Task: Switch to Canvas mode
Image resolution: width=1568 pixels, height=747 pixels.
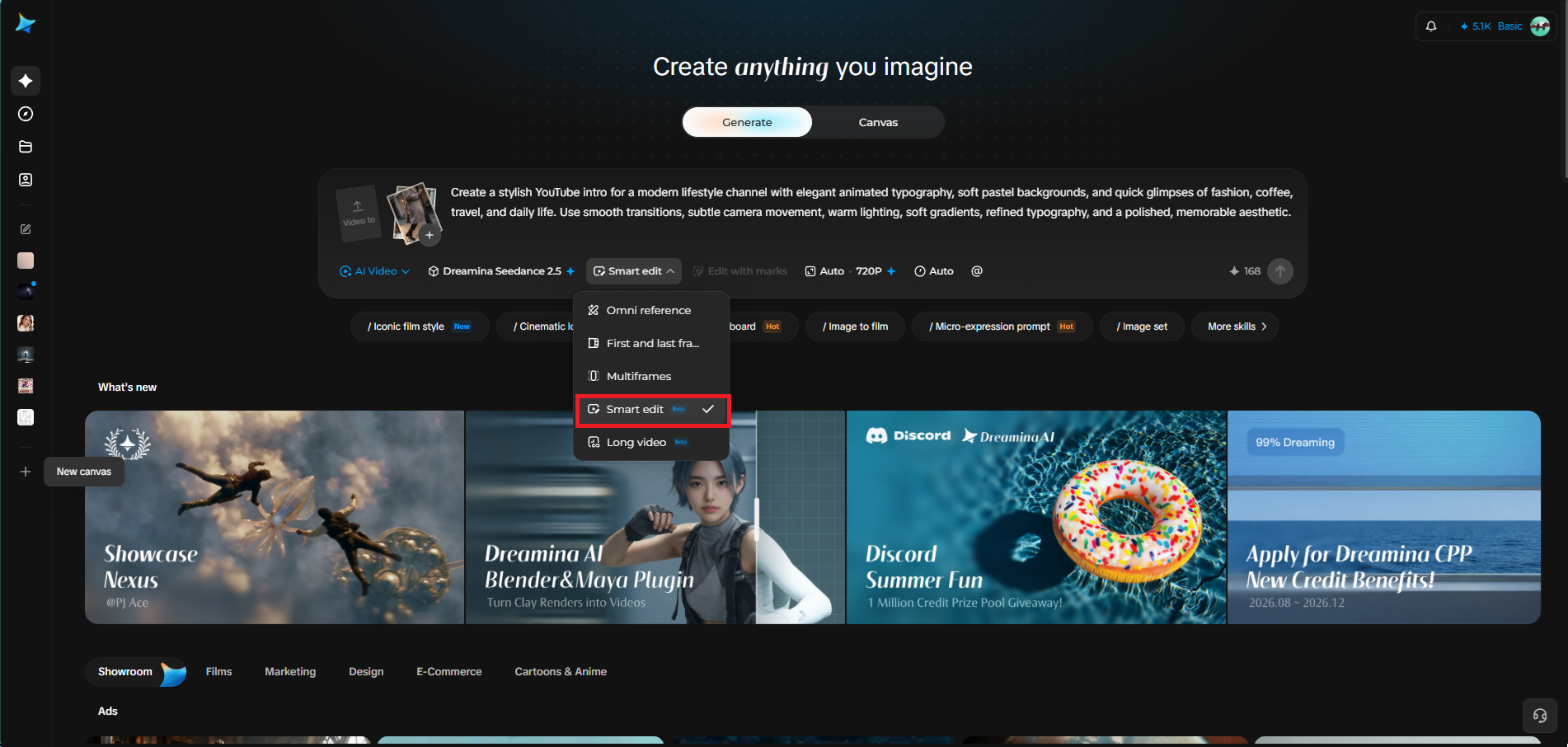Action: pyautogui.click(x=878, y=122)
